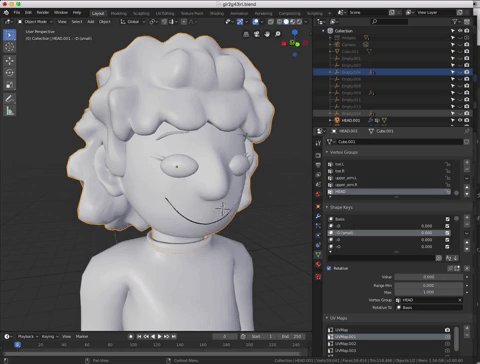Expand HEAD.001 in the outliner
Viewport: 480px width, 364px height.
[x=330, y=120]
